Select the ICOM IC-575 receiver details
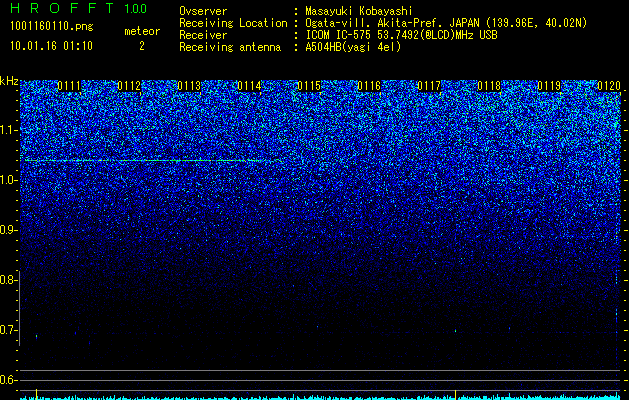This screenshot has height=400, width=629. pyautogui.click(x=401, y=35)
